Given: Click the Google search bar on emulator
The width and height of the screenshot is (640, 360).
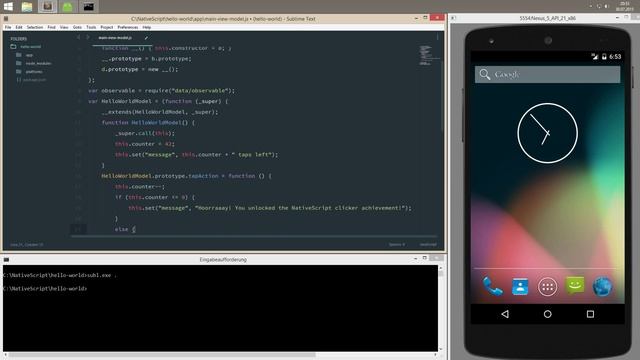Looking at the screenshot, I should coord(547,74).
